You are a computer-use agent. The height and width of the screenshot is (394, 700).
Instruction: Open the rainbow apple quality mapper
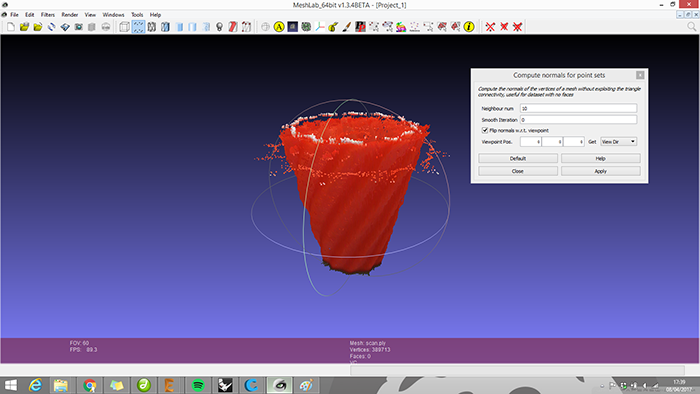pyautogui.click(x=401, y=27)
